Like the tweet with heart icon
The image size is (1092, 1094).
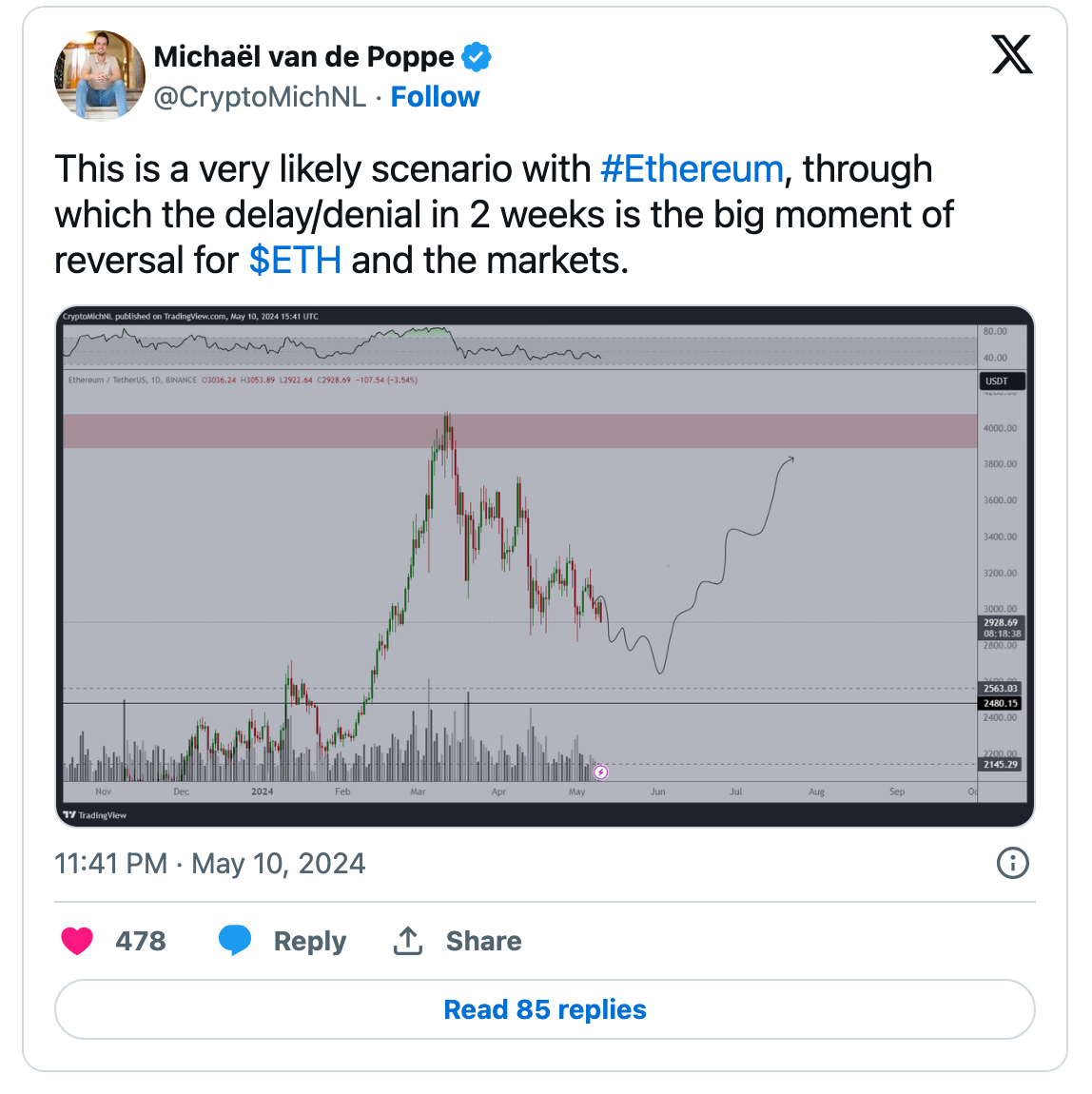tap(77, 941)
